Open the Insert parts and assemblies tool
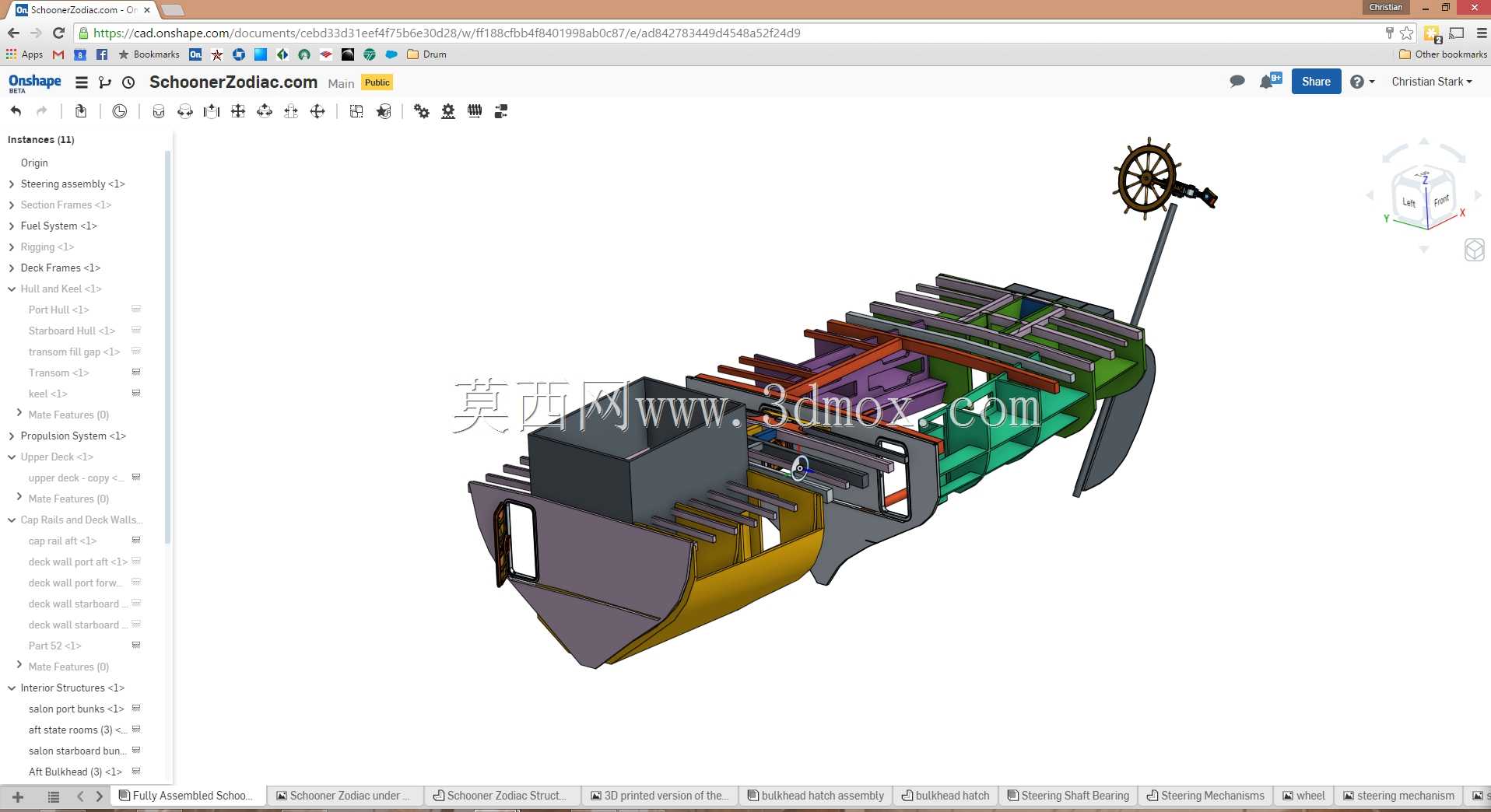1491x812 pixels. point(81,111)
